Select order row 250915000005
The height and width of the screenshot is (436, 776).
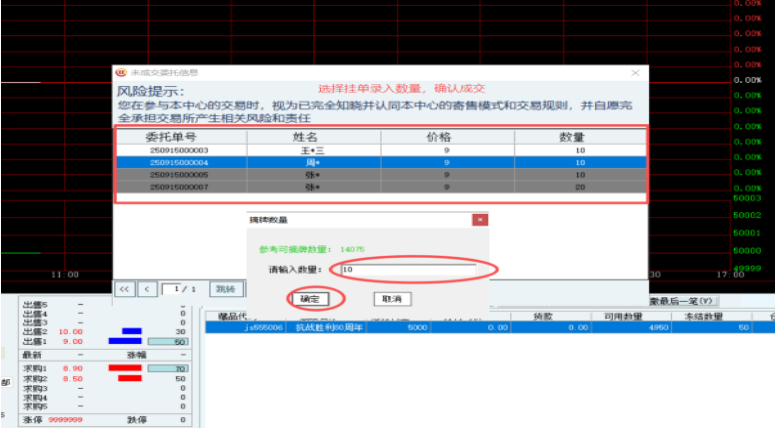[381, 175]
